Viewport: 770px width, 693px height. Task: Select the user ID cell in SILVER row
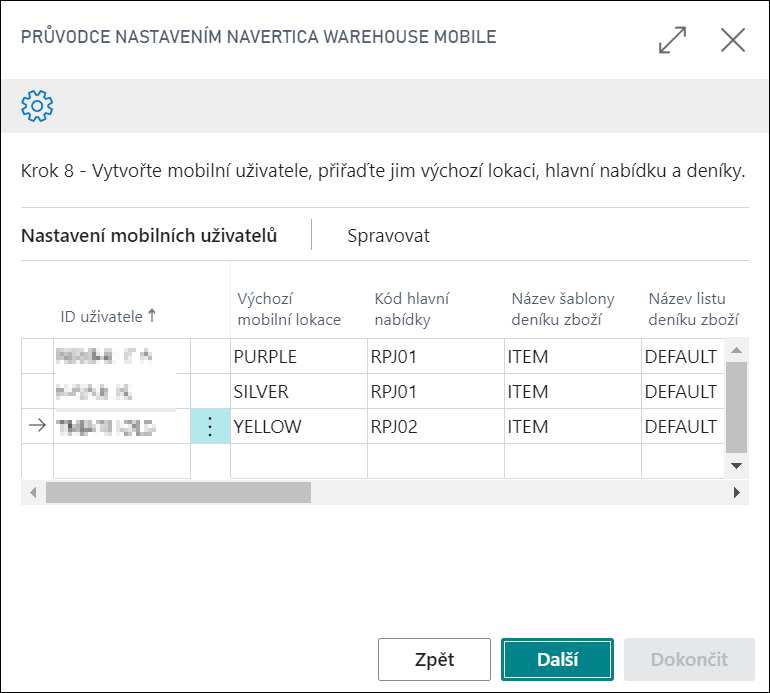(x=122, y=391)
